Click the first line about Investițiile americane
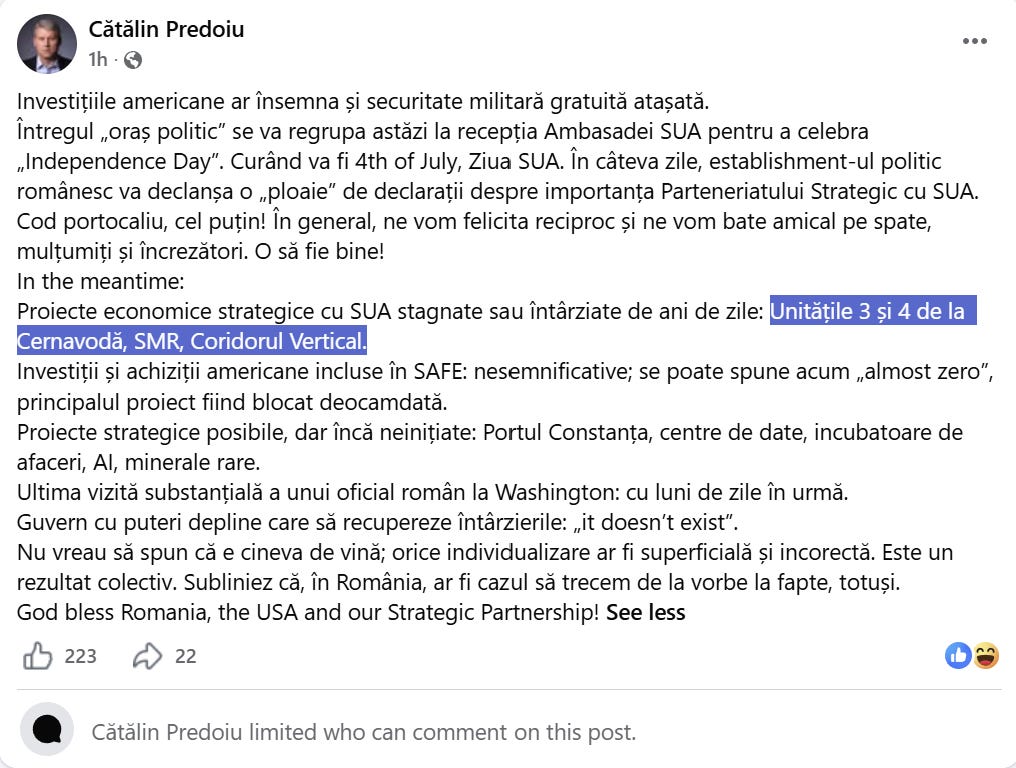 [x=363, y=102]
